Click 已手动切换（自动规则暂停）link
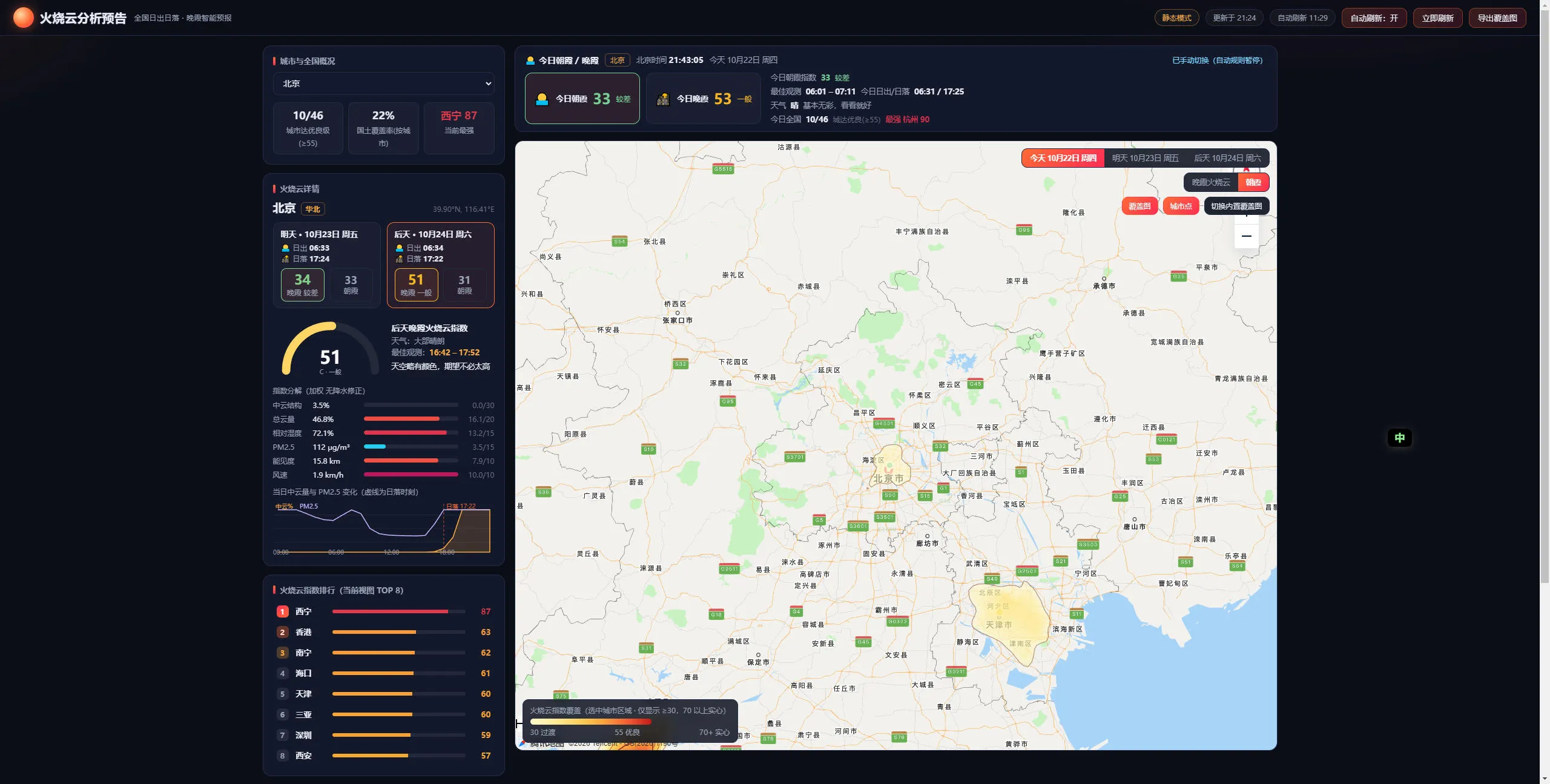This screenshot has height=784, width=1550. [x=1217, y=61]
